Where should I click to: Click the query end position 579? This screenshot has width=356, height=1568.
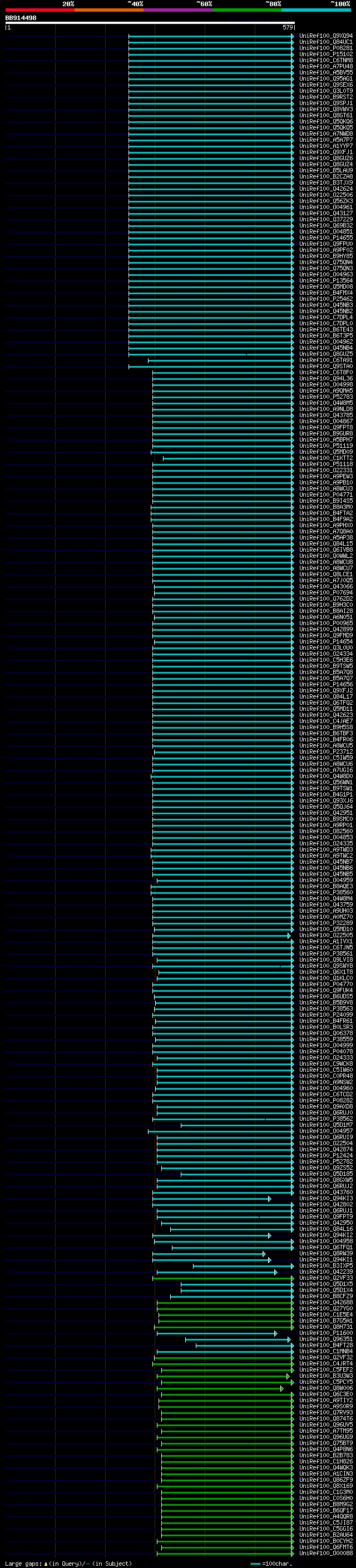pyautogui.click(x=287, y=27)
